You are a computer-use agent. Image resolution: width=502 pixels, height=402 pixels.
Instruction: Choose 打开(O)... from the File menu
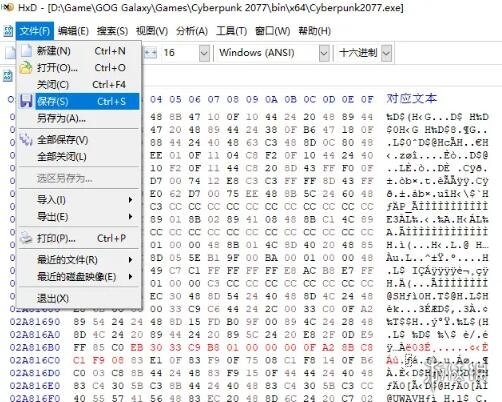(79, 68)
